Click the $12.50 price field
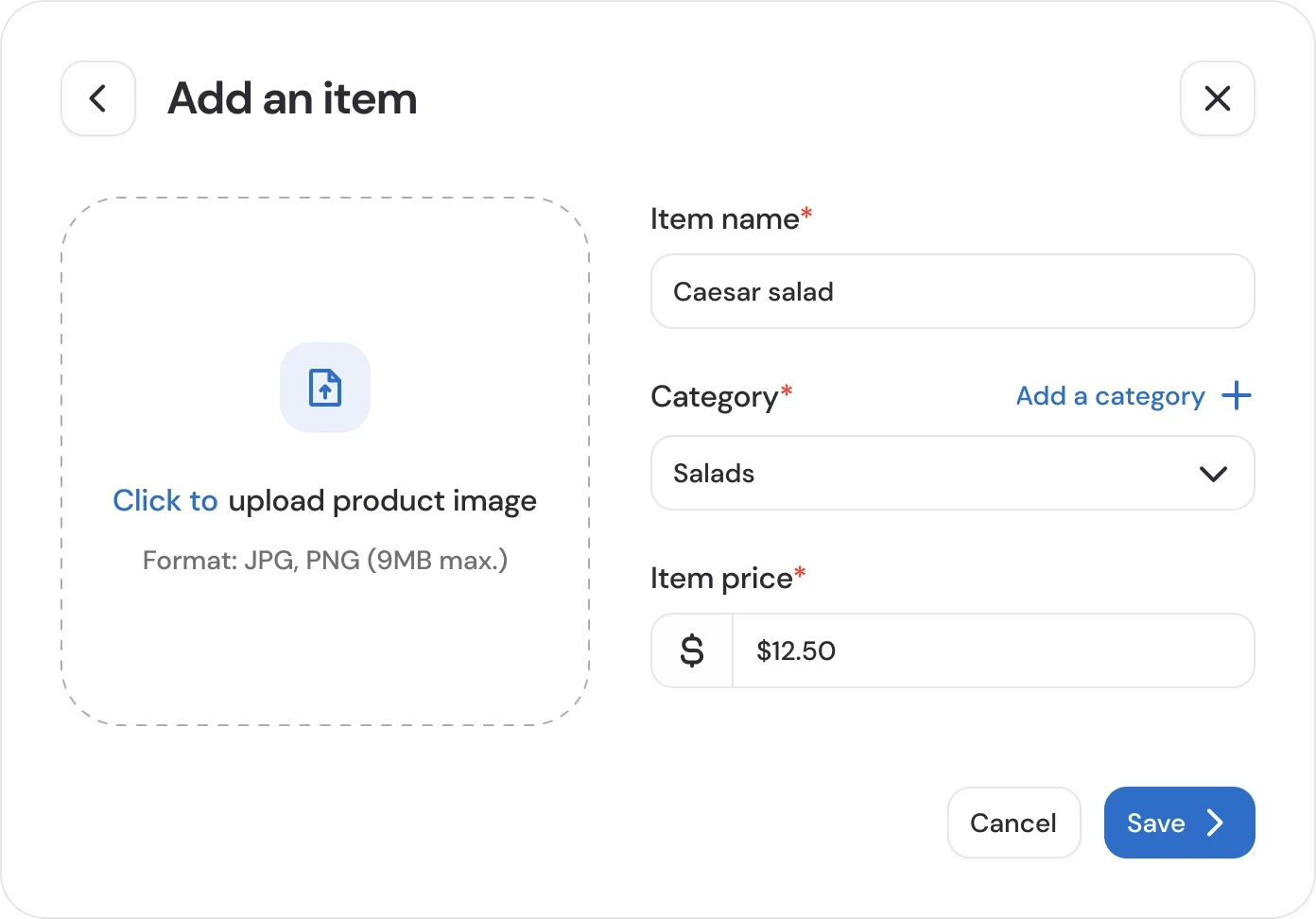 point(993,650)
